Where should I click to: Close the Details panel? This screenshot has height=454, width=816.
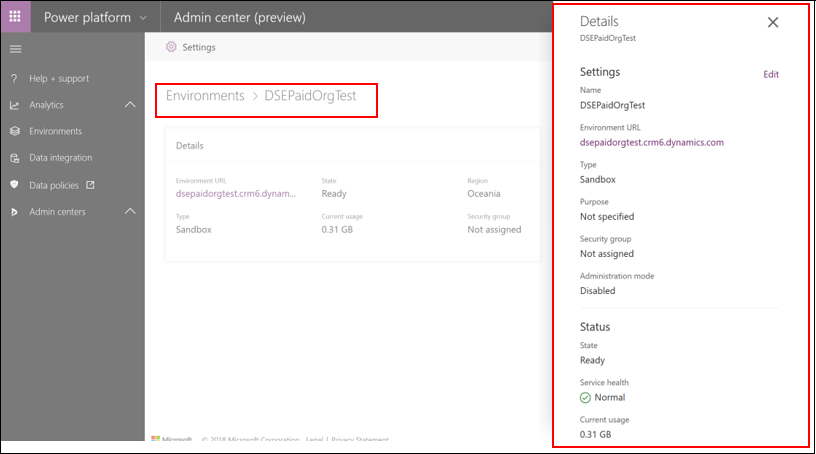coord(772,22)
